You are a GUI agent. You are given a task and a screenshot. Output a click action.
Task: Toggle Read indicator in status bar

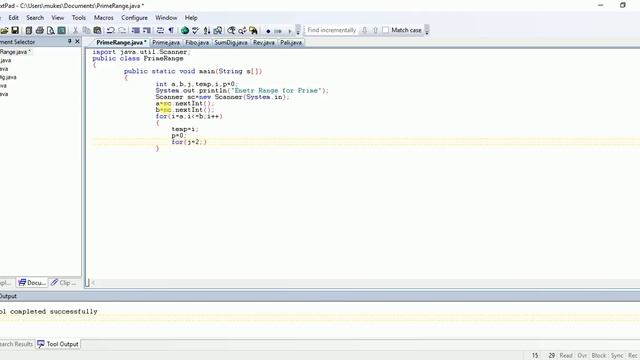tap(566, 356)
